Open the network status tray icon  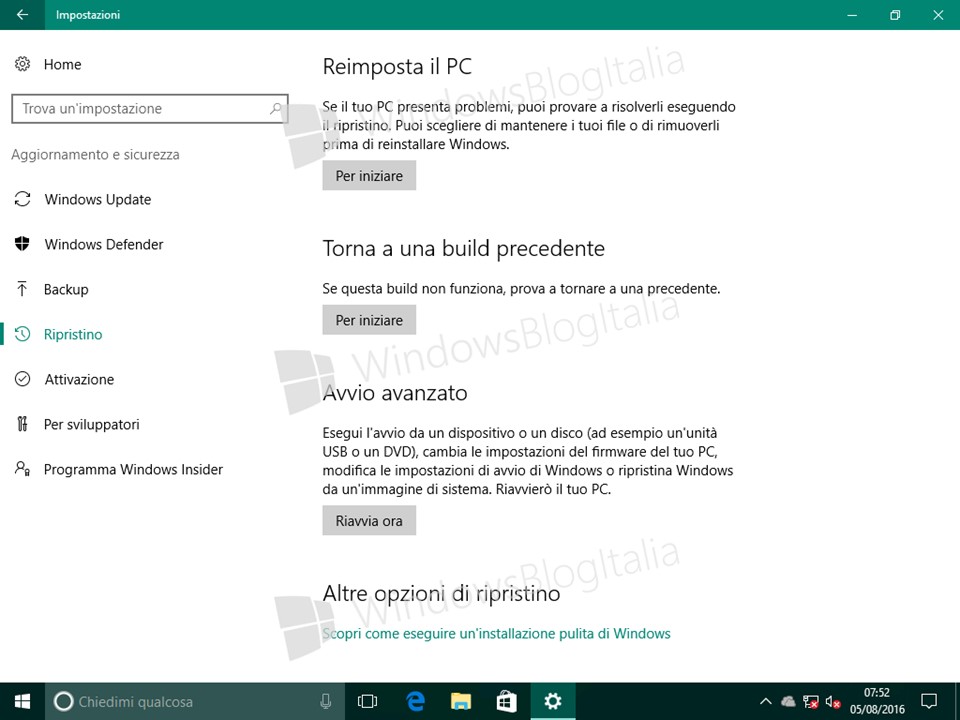[811, 702]
